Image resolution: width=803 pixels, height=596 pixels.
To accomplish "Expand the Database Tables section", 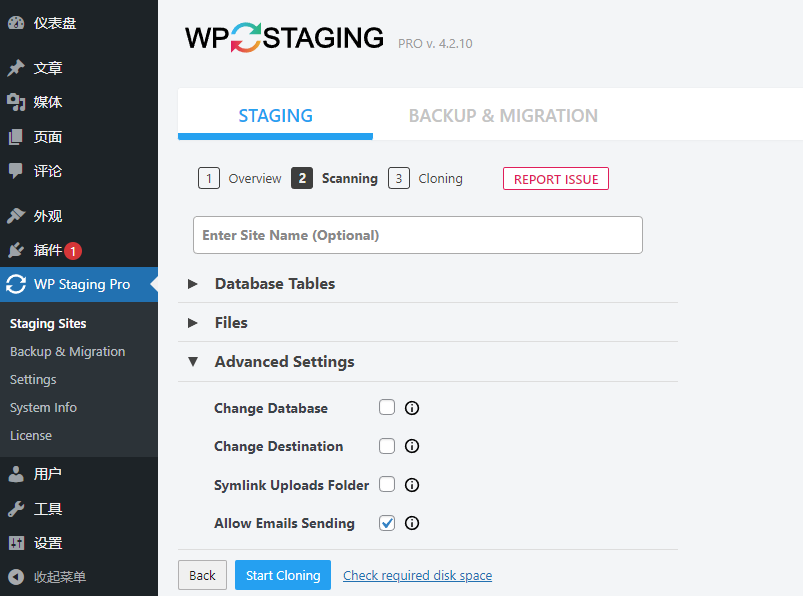I will (x=274, y=284).
